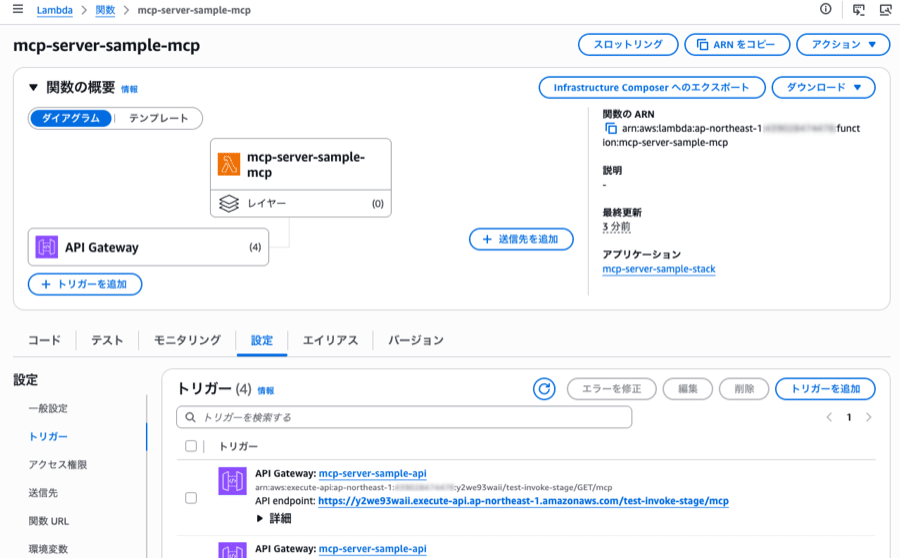Copy function ARN using the copy icon

[611, 128]
